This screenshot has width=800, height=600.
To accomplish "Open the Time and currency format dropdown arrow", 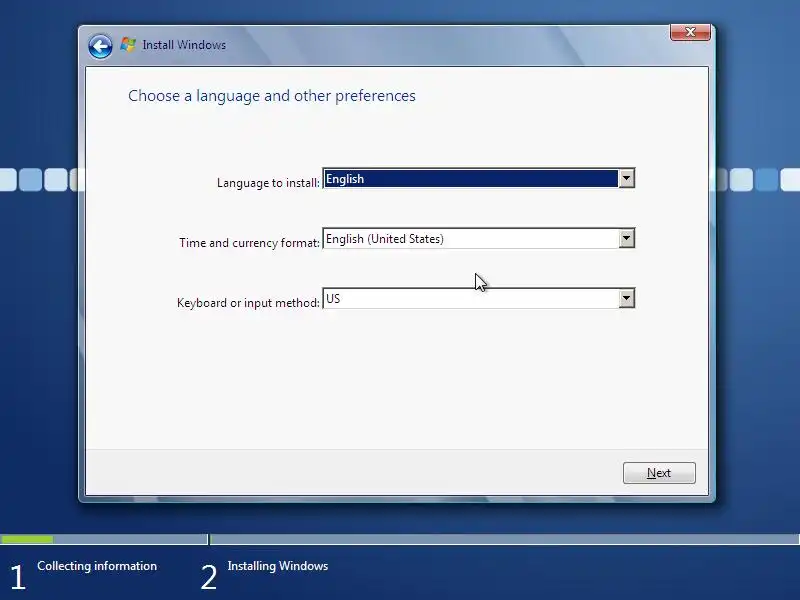I will (x=626, y=238).
